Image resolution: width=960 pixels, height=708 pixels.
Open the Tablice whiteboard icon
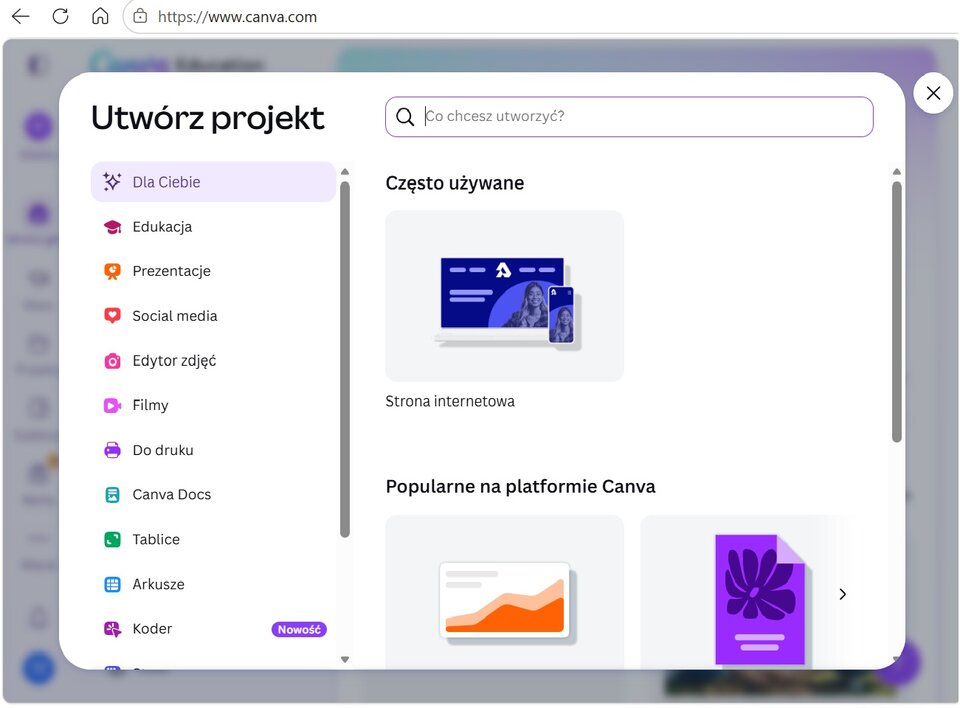coord(112,540)
